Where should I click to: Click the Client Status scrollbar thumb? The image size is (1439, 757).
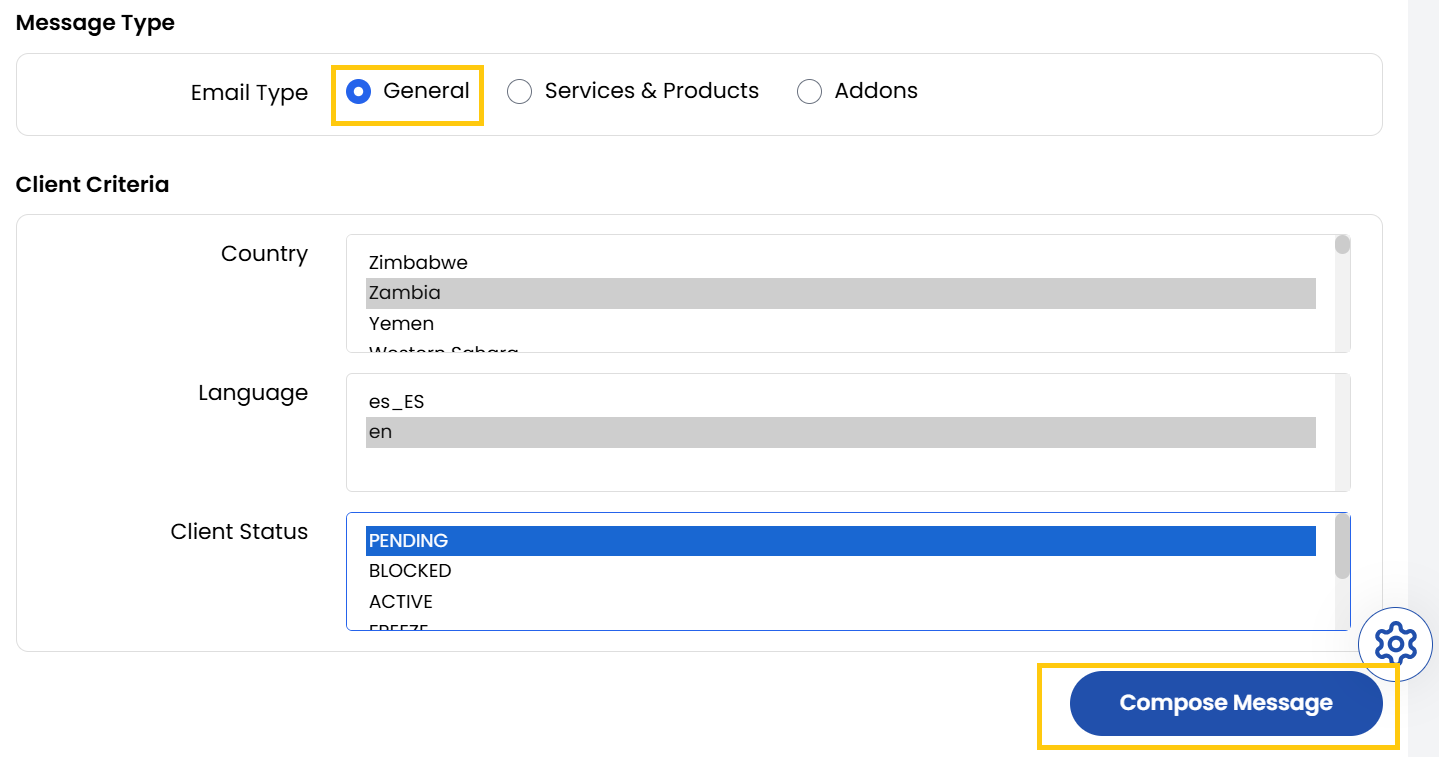pyautogui.click(x=1342, y=547)
